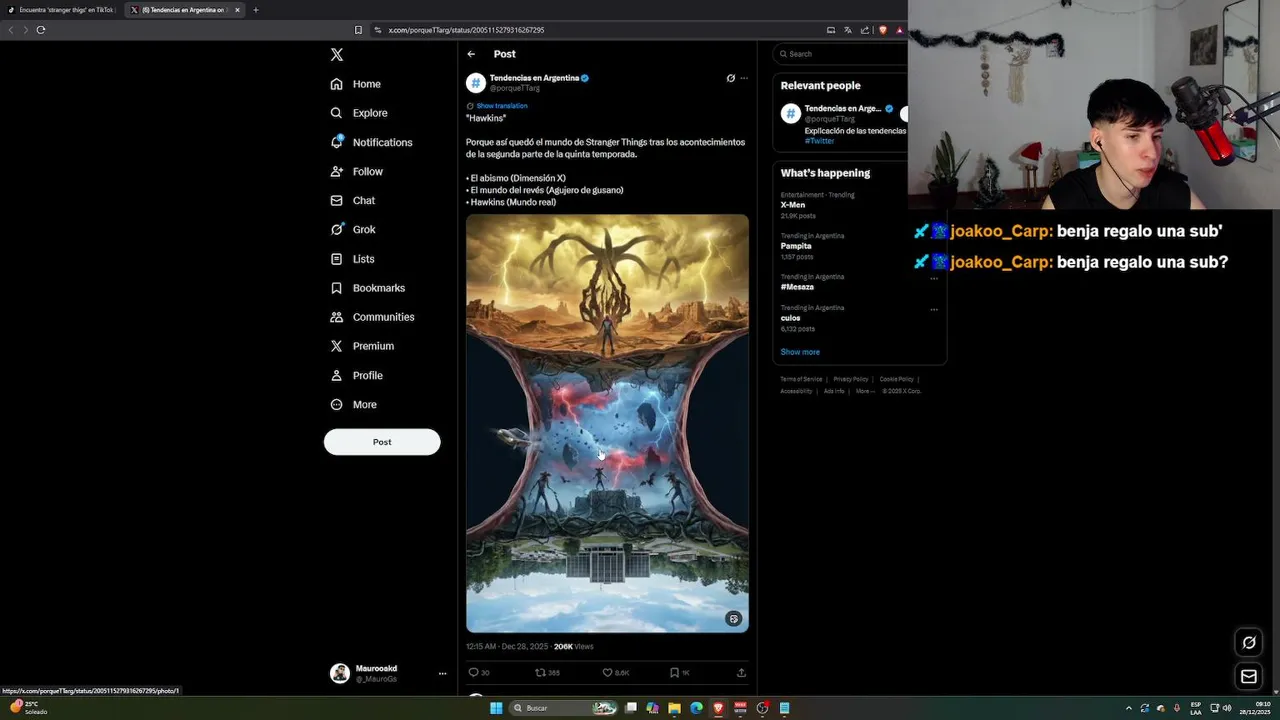1280x720 pixels.
Task: Click the browser back arrow
Action: (11, 30)
